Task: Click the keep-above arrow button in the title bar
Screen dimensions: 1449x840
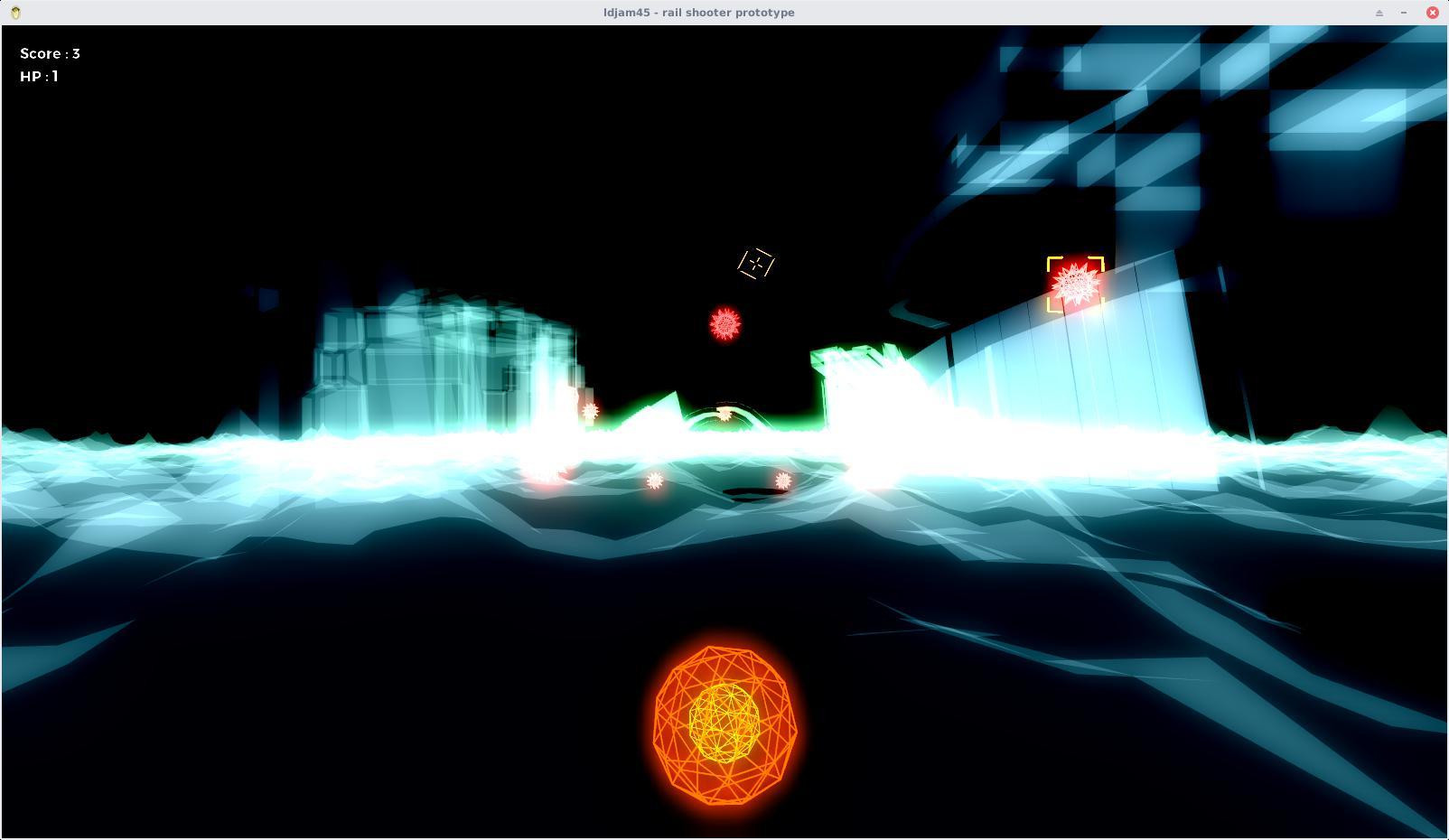Action: 1379,12
